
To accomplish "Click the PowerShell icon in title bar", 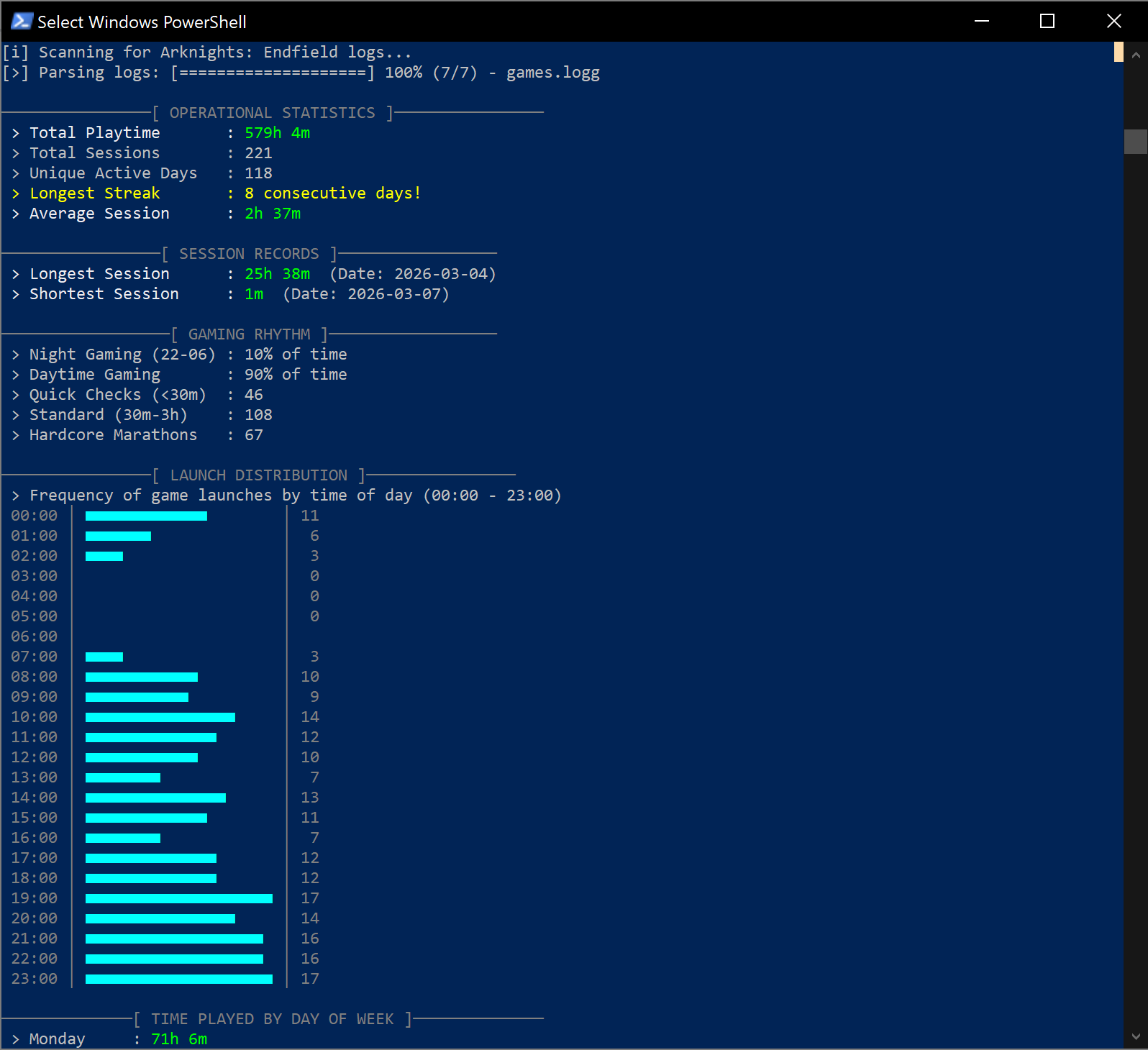I will (22, 22).
